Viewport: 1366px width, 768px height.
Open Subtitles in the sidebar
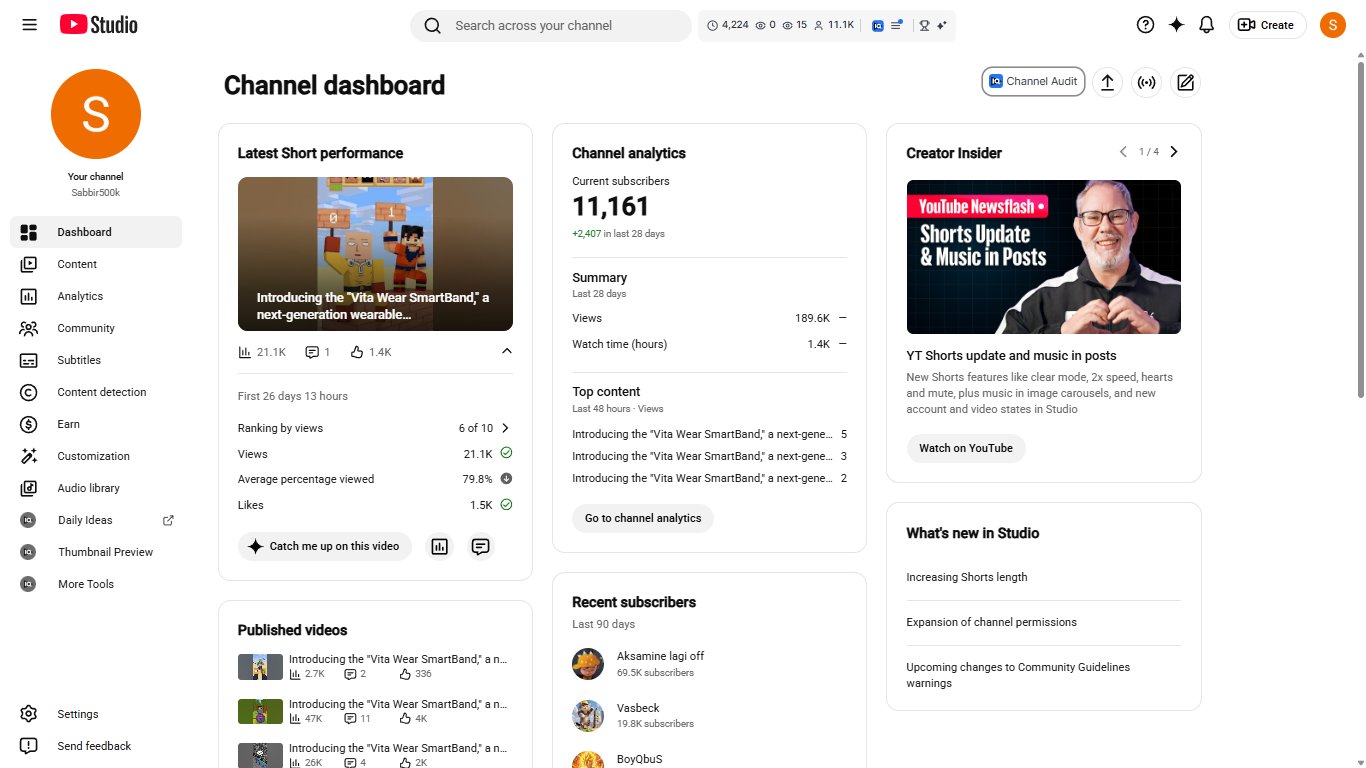(96, 360)
